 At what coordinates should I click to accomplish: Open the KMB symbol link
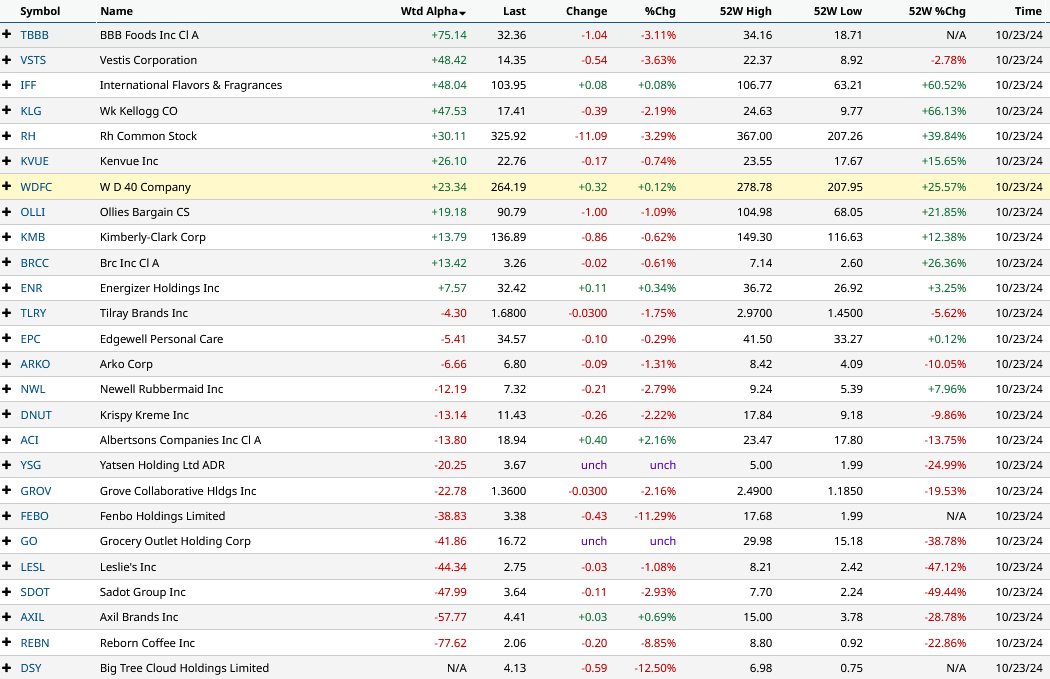pyautogui.click(x=33, y=237)
